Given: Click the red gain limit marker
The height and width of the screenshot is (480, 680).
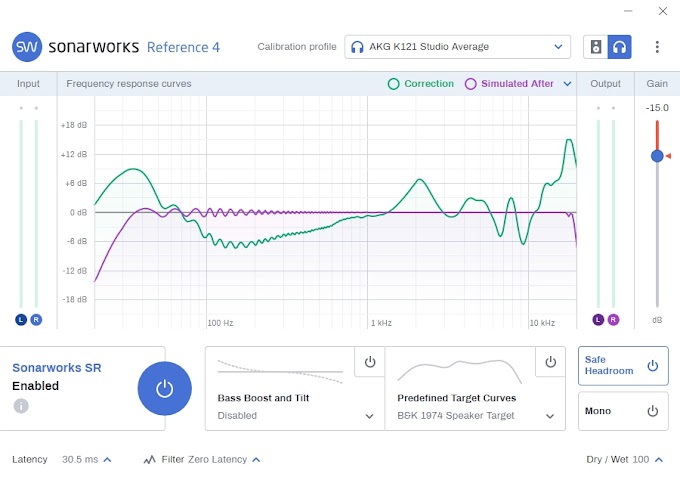Looking at the screenshot, I should coord(668,156).
